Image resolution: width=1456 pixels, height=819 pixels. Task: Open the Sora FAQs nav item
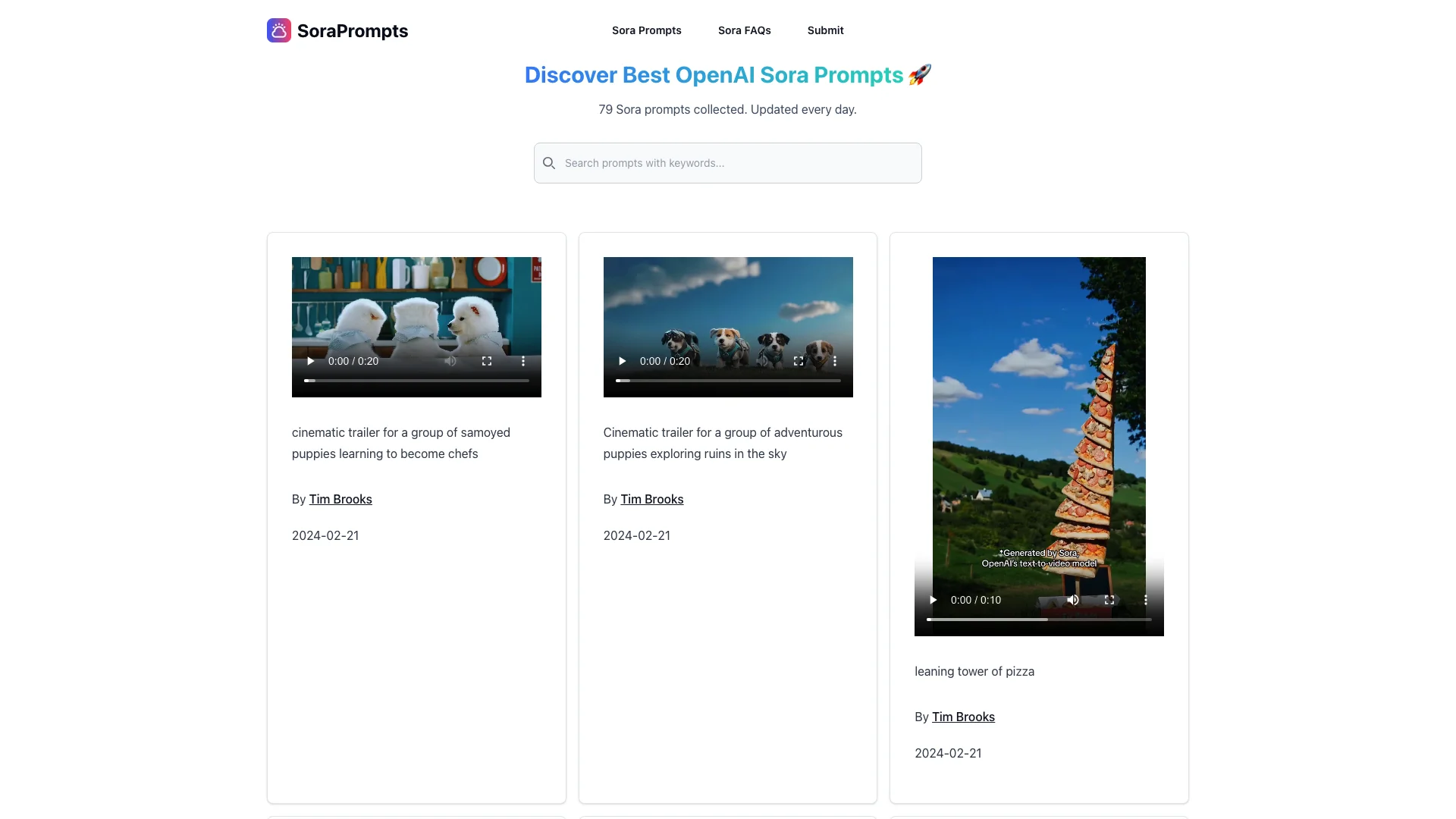[x=745, y=30]
